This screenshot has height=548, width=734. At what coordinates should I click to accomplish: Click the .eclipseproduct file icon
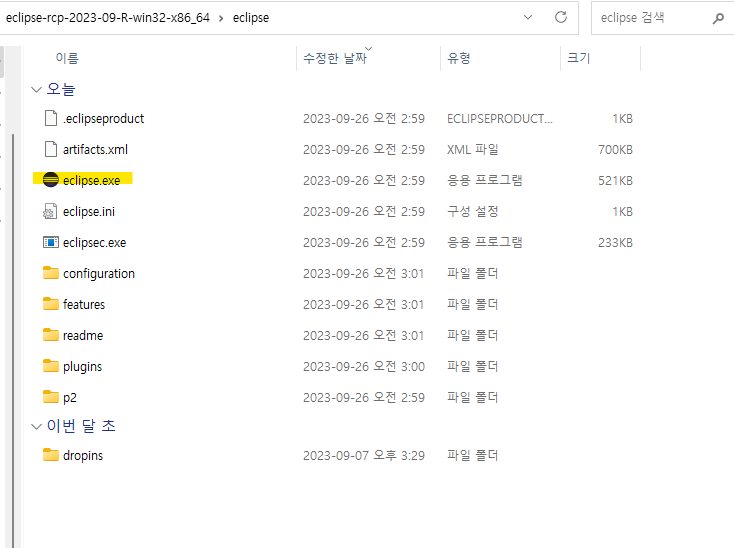[x=51, y=118]
